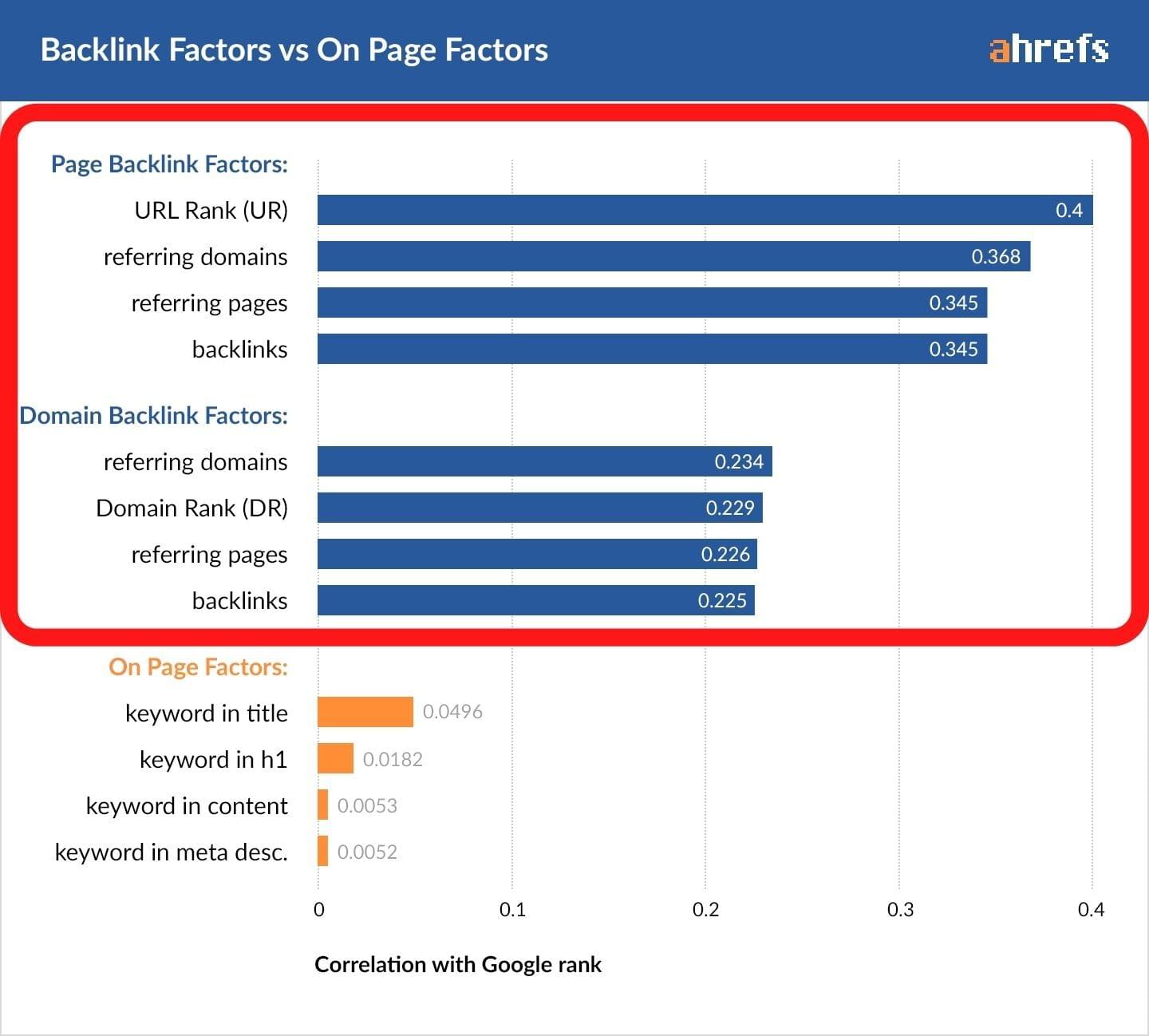Click the 0.225 domain backlinks bar
The height and width of the screenshot is (1036, 1149).
(535, 600)
